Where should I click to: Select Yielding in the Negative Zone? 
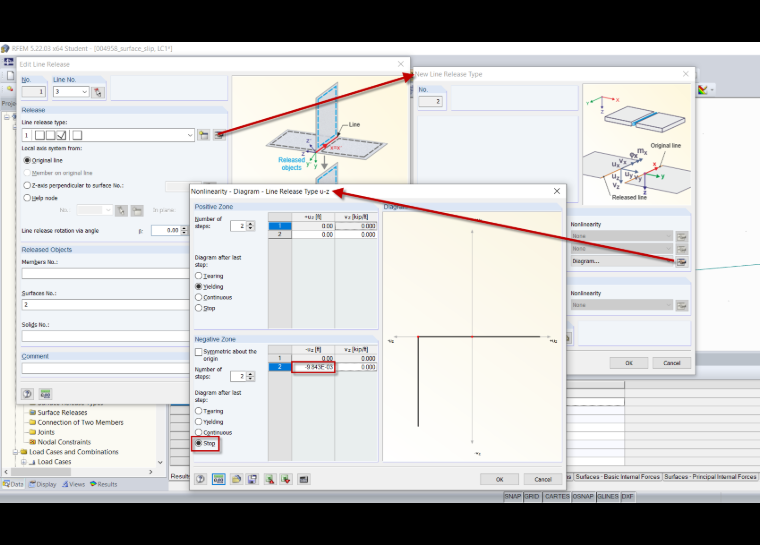[199, 421]
